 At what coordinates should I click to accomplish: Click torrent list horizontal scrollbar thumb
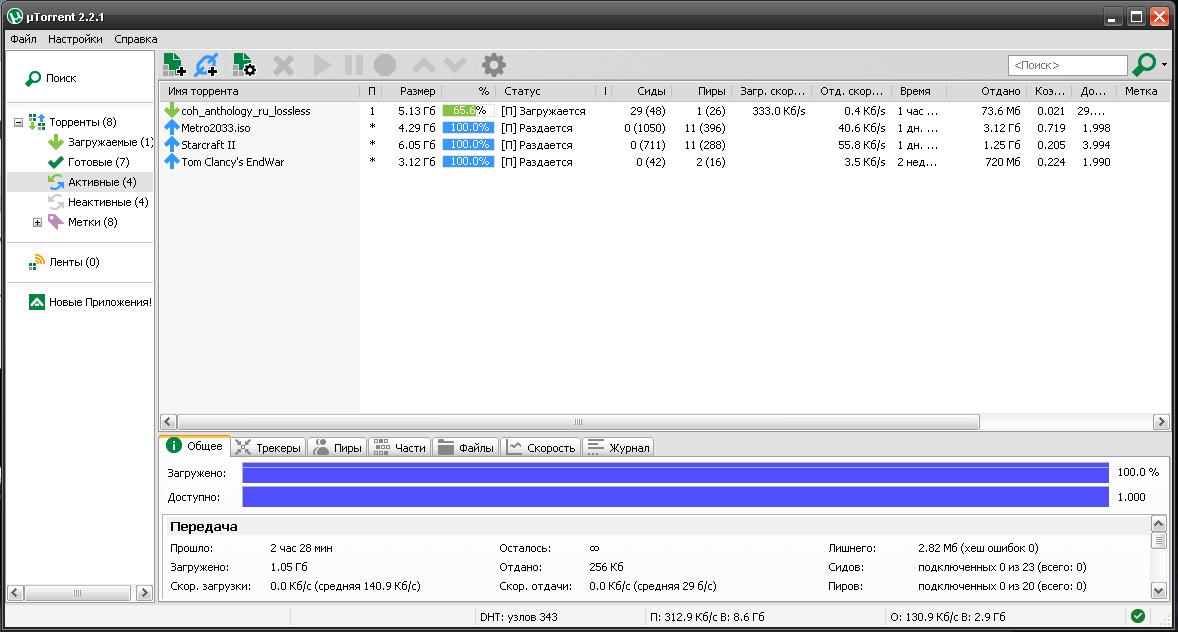point(578,422)
